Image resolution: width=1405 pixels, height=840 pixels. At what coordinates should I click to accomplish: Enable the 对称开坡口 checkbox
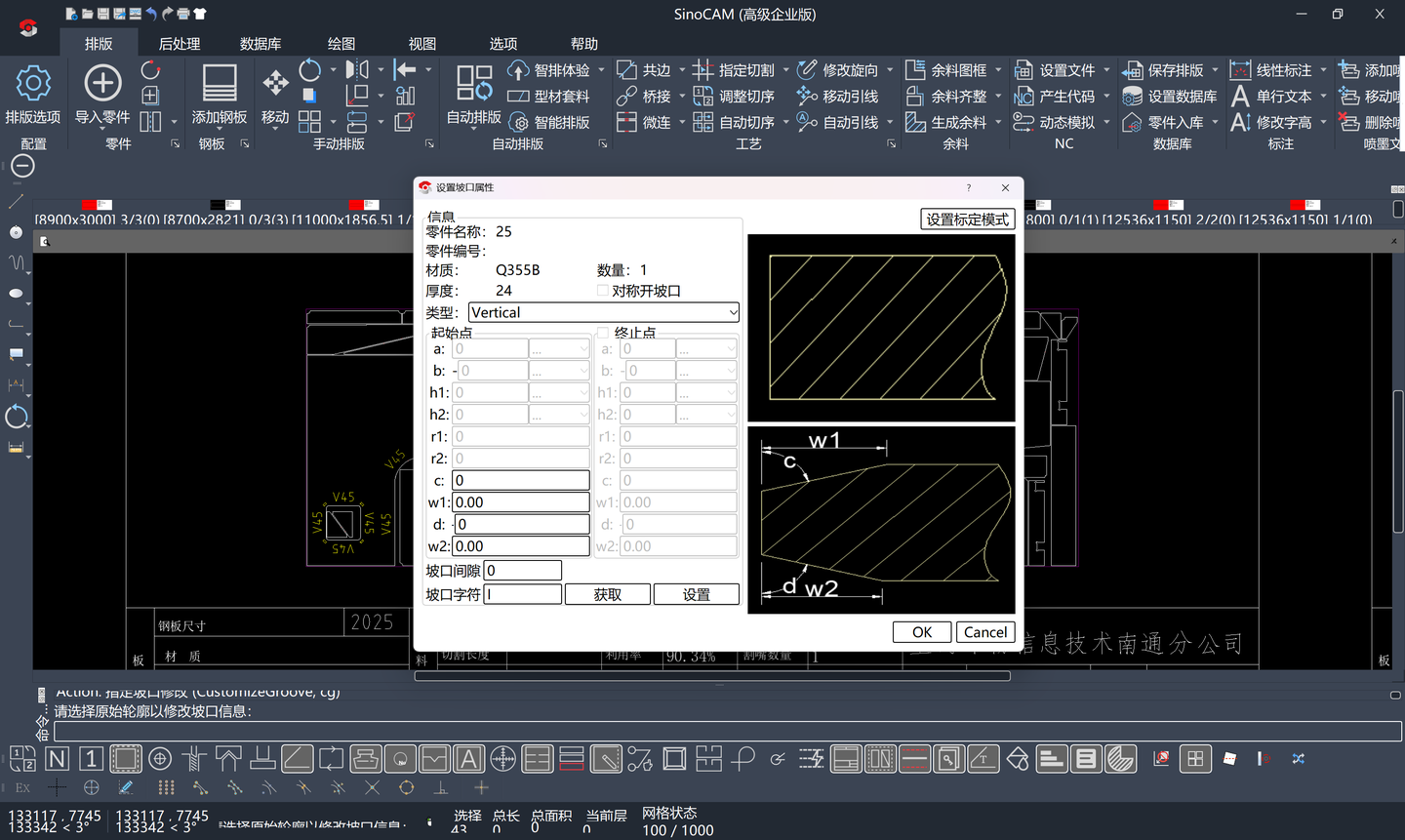click(603, 291)
